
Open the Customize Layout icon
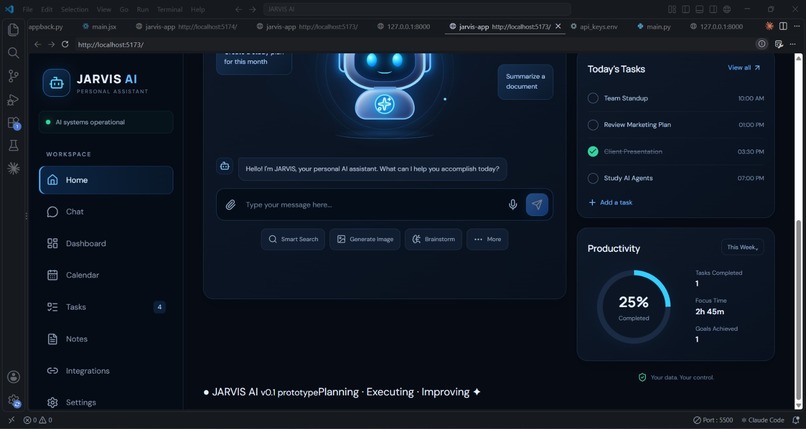(672, 9)
